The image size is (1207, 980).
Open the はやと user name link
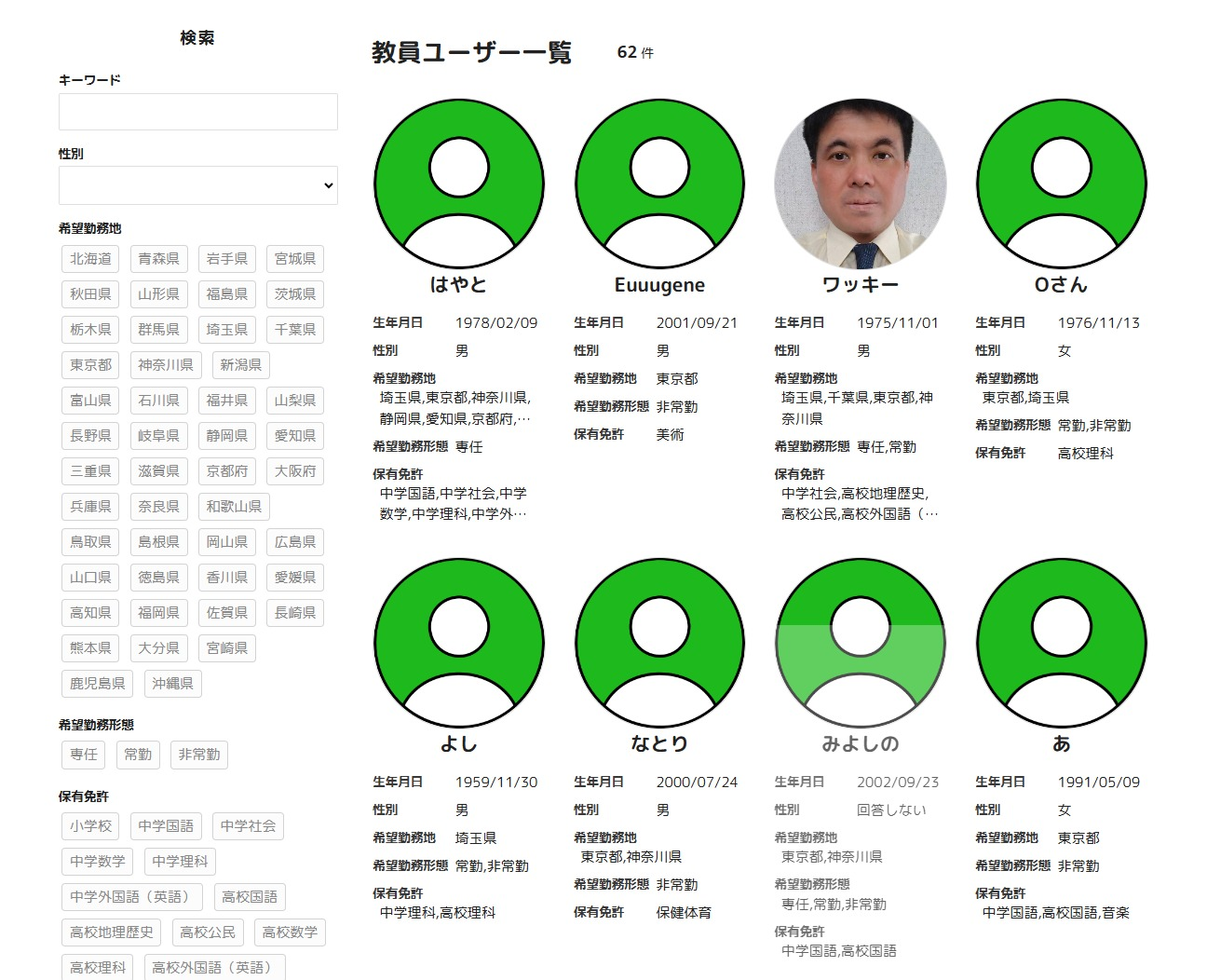459,285
